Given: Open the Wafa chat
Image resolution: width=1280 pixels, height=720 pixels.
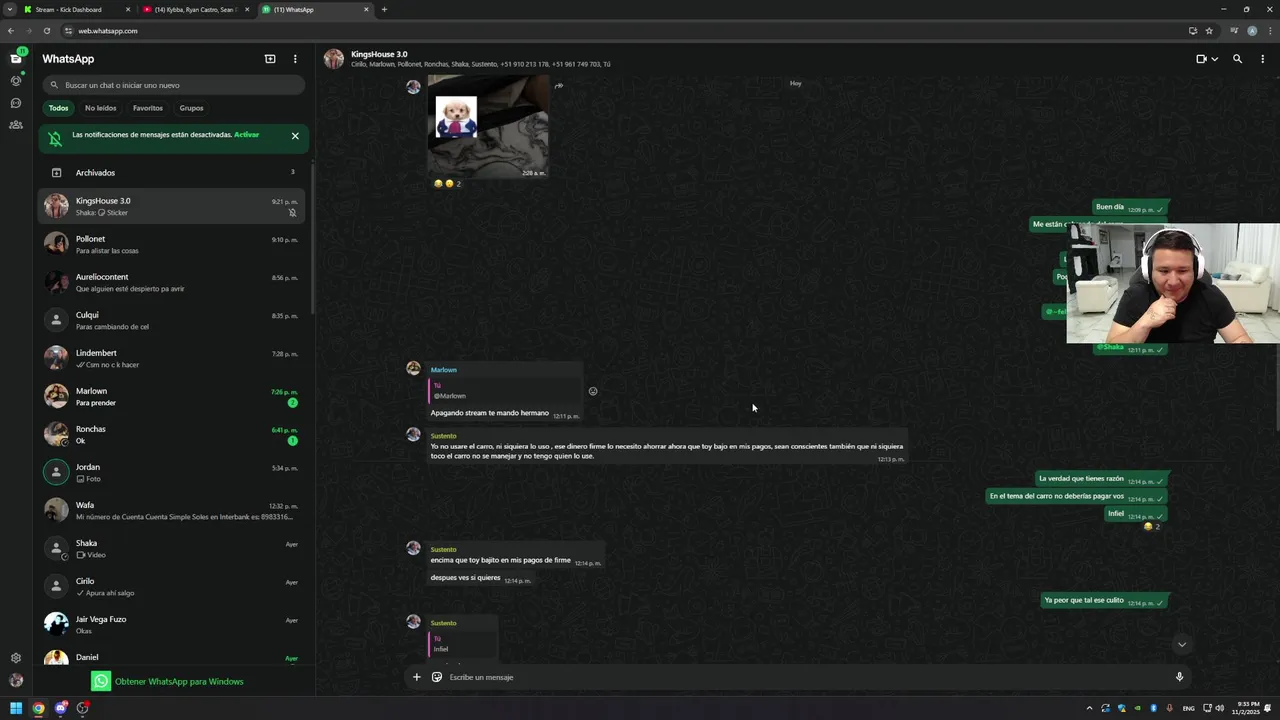Looking at the screenshot, I should [x=173, y=510].
